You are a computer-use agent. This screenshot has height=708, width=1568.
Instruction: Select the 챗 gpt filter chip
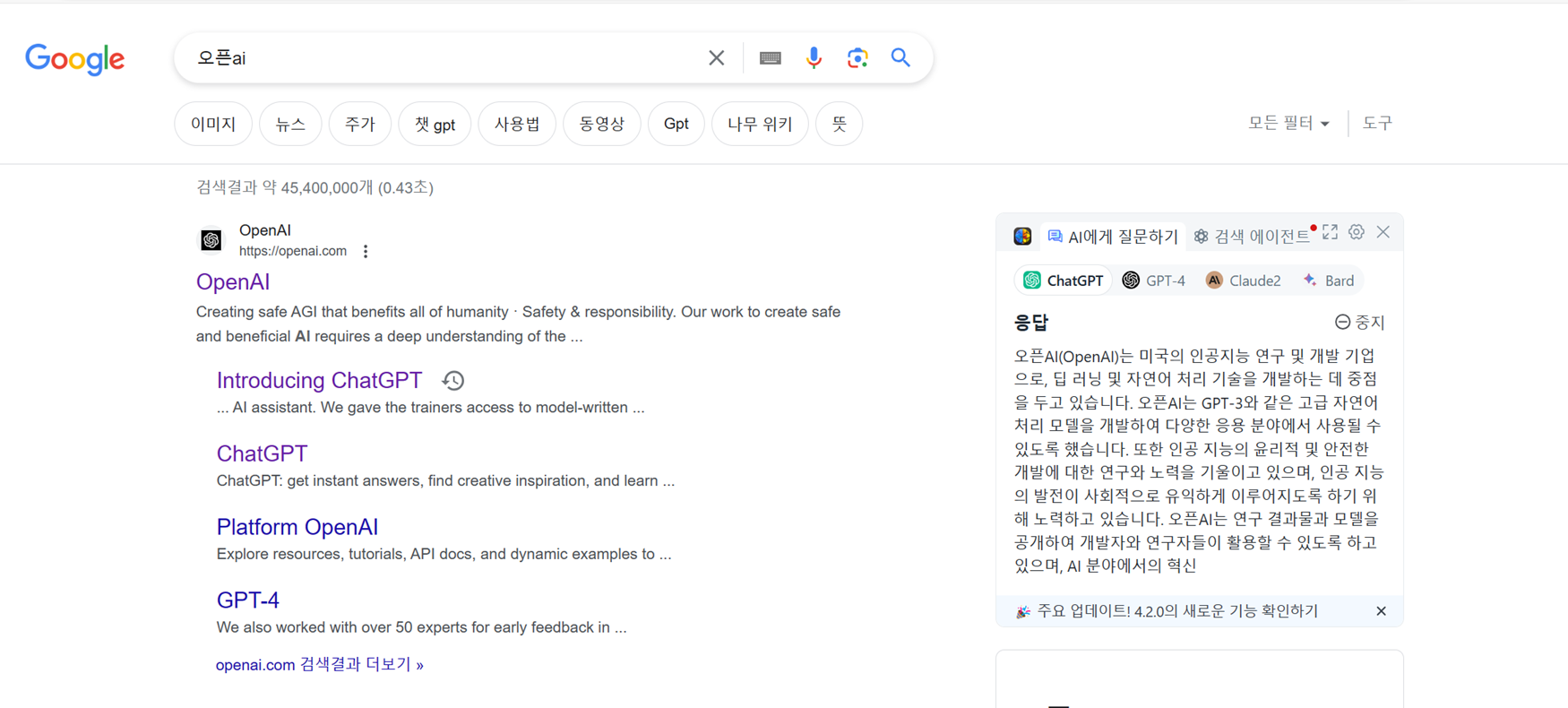click(435, 124)
